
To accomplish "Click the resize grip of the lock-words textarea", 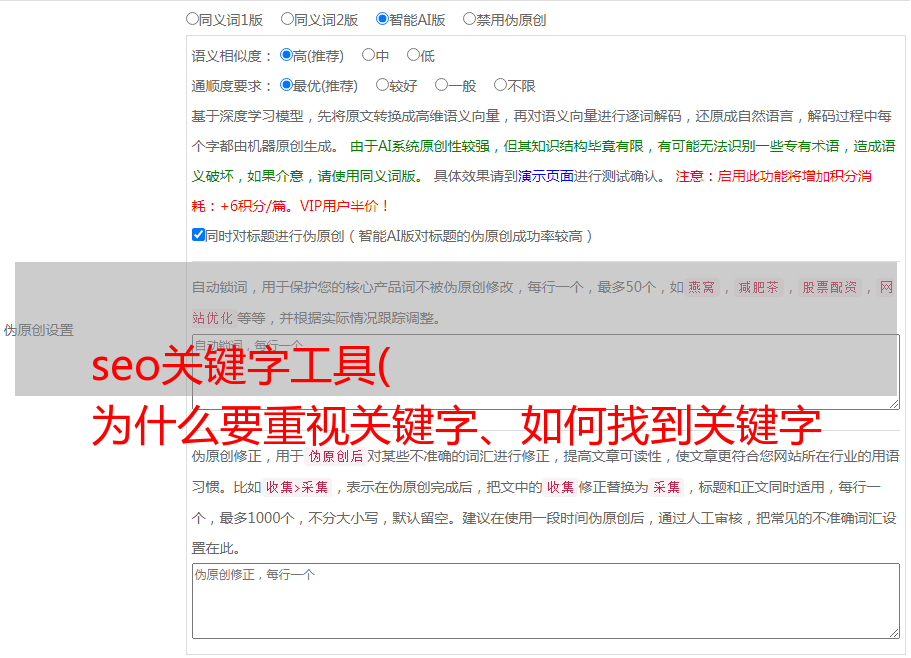I will (896, 402).
